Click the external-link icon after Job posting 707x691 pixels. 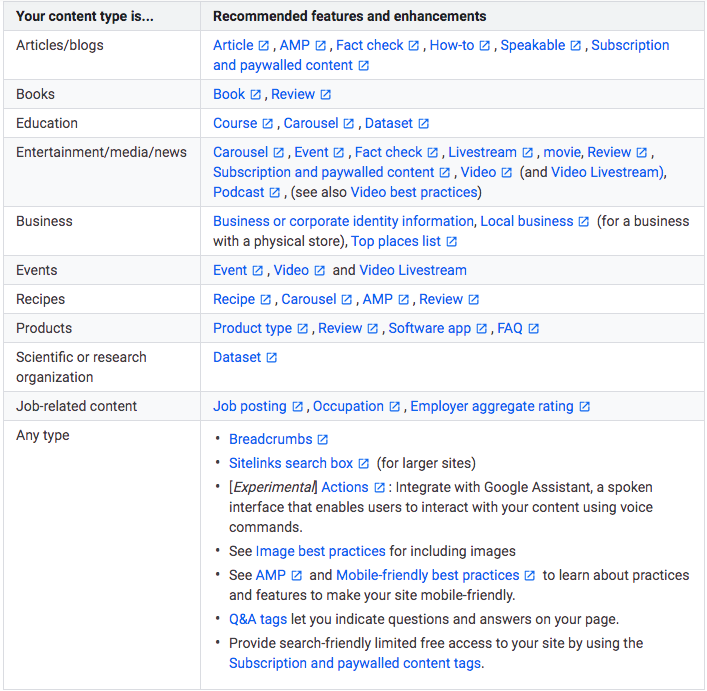click(297, 407)
